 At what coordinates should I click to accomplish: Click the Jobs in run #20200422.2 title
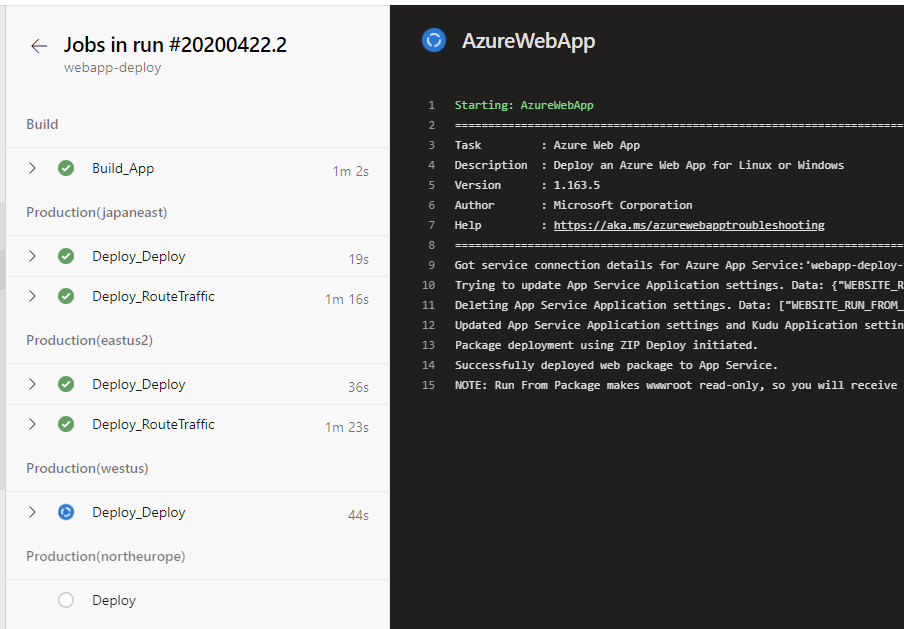point(175,44)
